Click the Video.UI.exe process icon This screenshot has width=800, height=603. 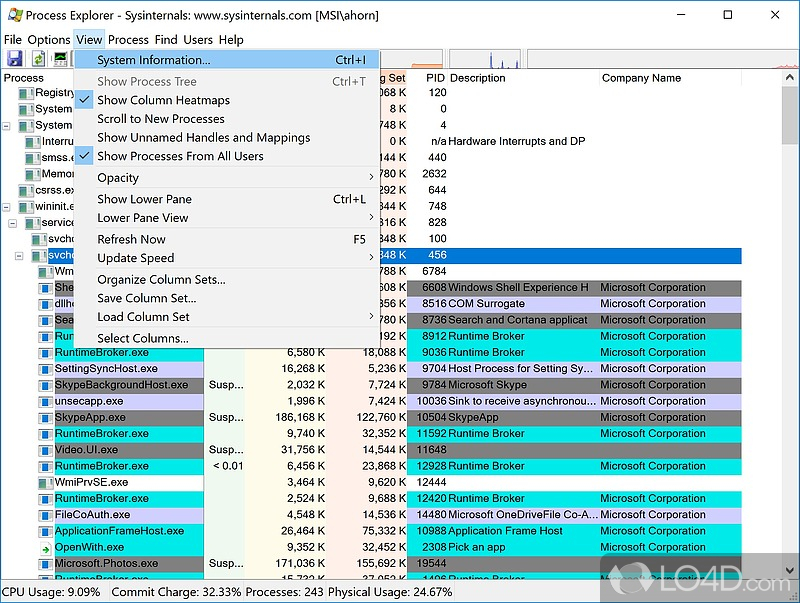pyautogui.click(x=46, y=450)
